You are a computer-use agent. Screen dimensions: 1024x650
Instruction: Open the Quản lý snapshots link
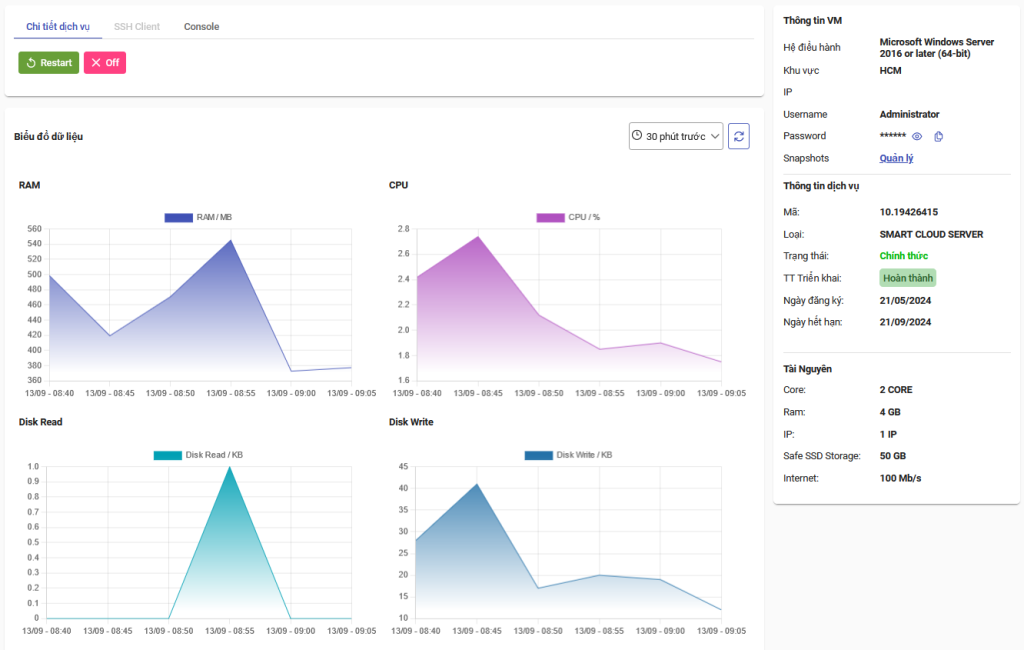point(896,158)
